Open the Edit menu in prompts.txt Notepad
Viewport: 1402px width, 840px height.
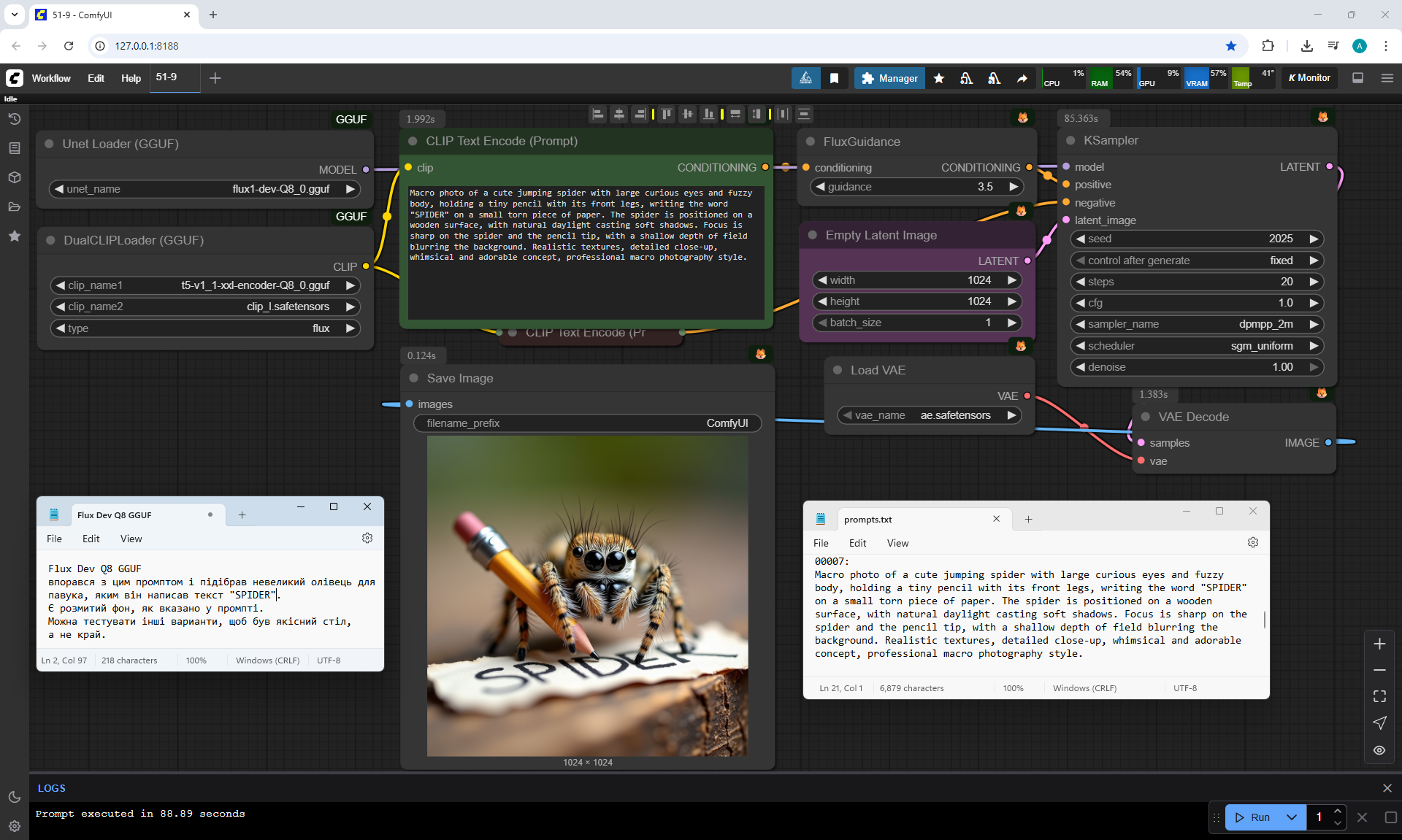click(x=857, y=543)
